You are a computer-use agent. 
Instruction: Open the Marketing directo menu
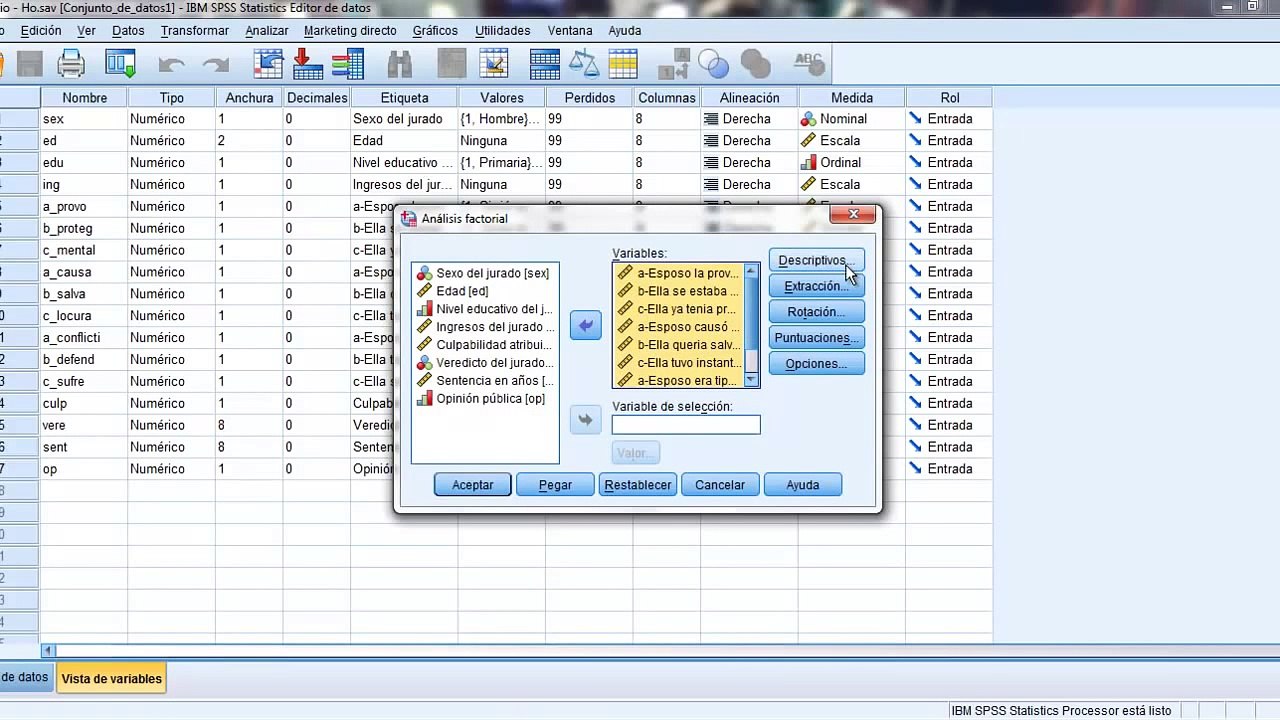click(x=350, y=30)
